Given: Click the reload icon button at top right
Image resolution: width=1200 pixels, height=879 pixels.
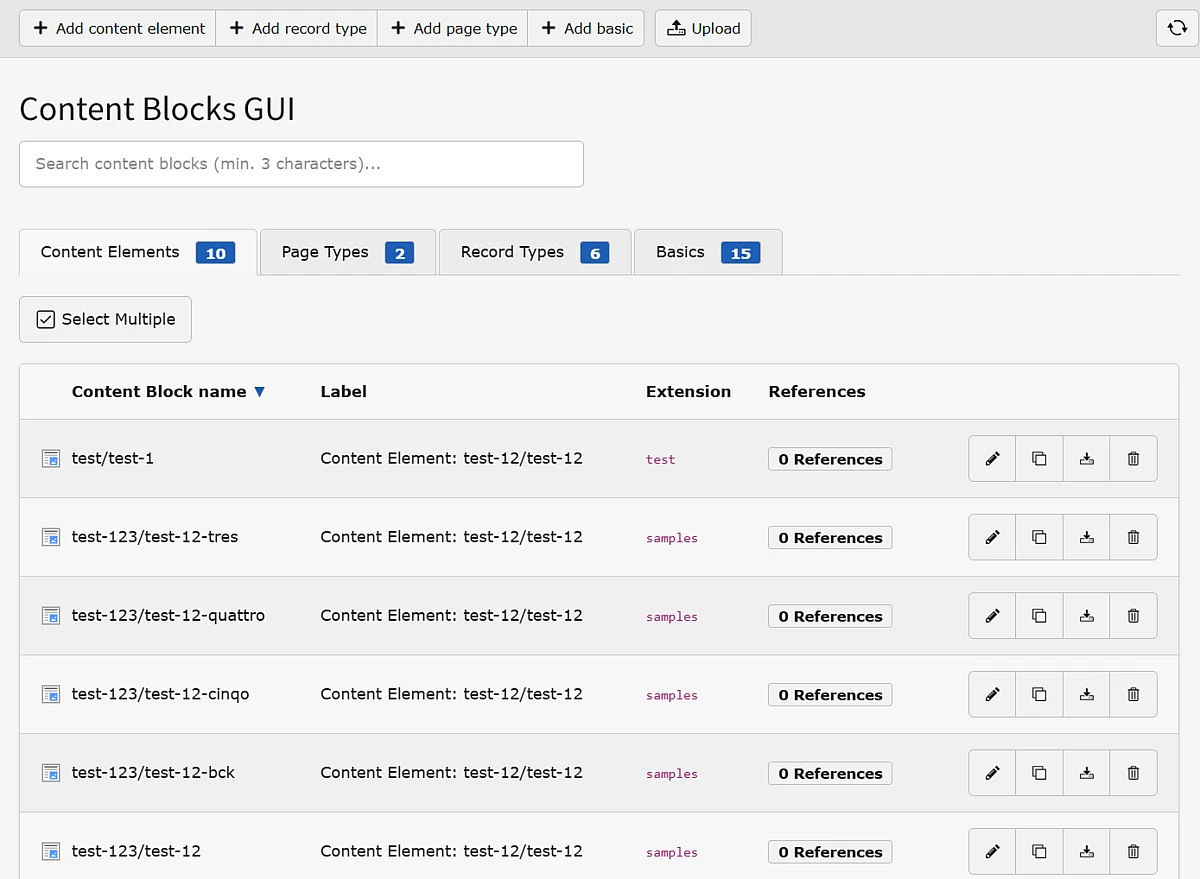Looking at the screenshot, I should tap(1176, 28).
